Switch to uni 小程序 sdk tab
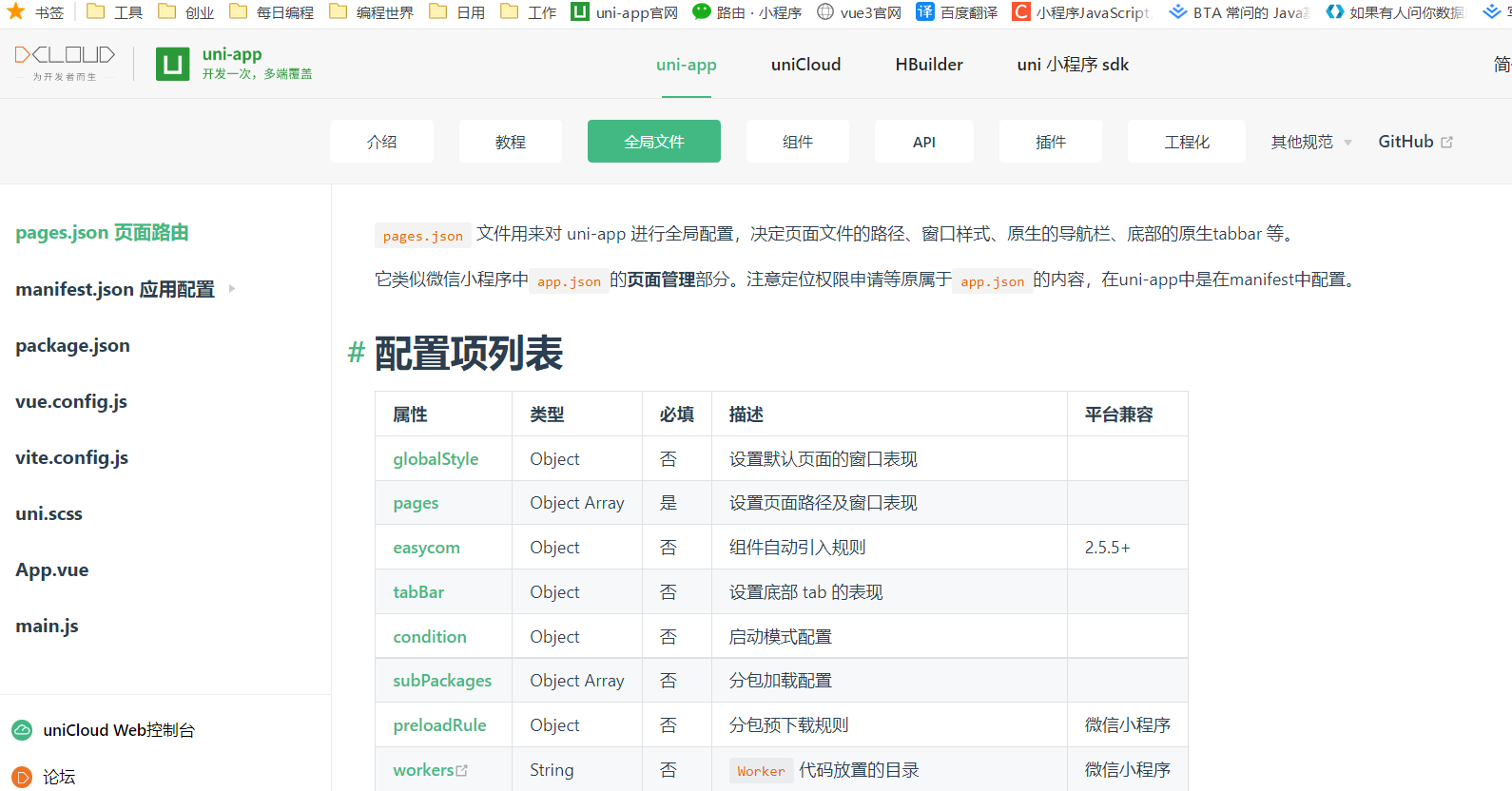This screenshot has height=791, width=1512. pyautogui.click(x=1073, y=65)
